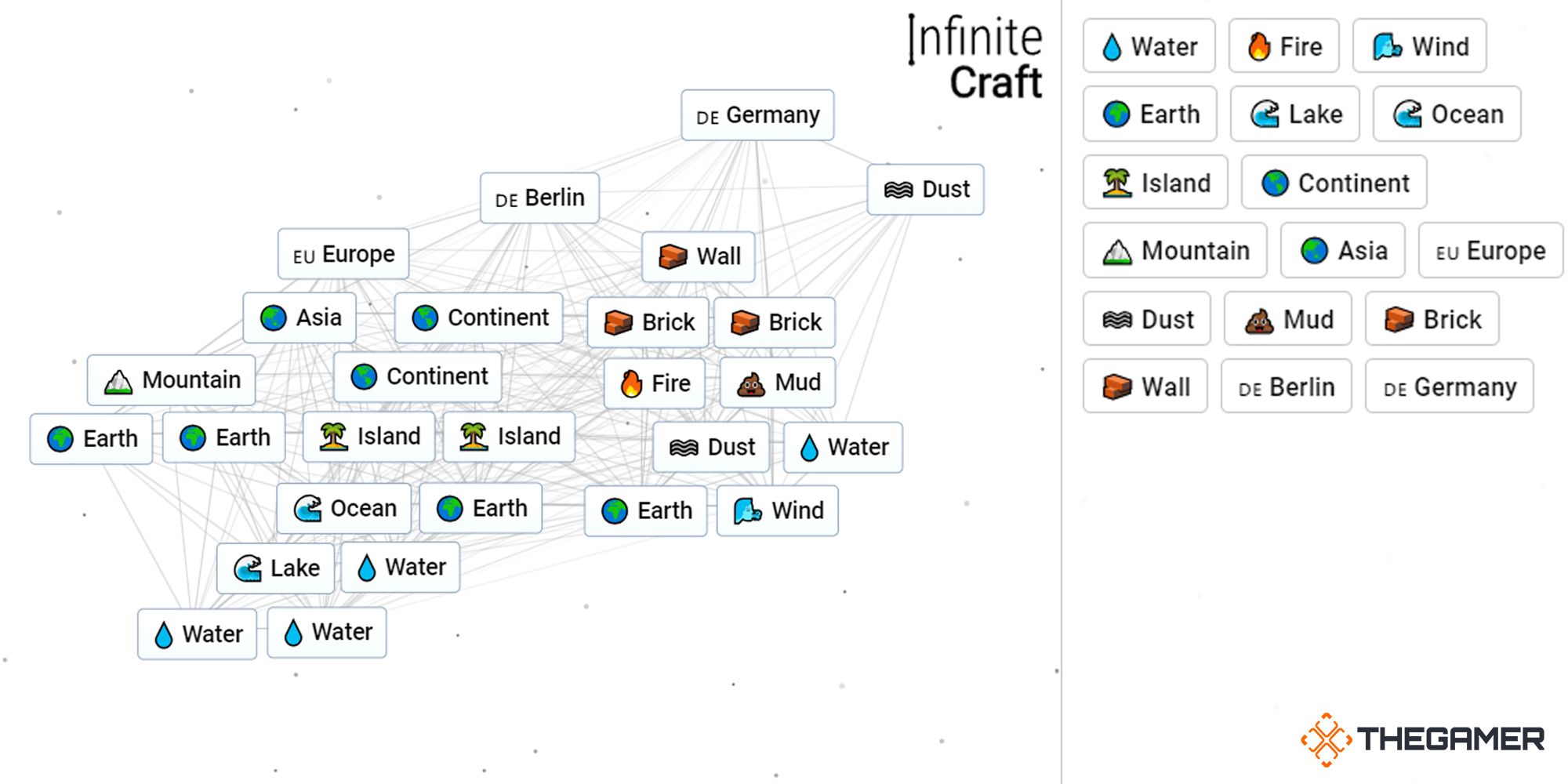
Task: Click the Mud emoji icon in the sidebar
Action: click(1259, 320)
